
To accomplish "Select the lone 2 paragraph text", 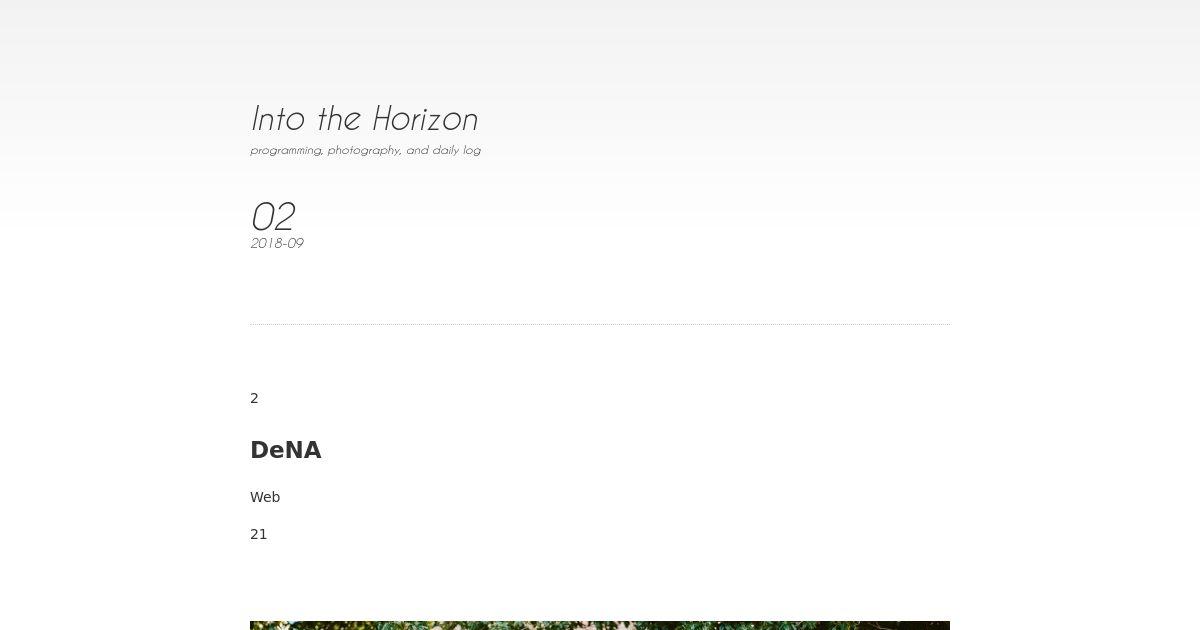I will [x=254, y=398].
